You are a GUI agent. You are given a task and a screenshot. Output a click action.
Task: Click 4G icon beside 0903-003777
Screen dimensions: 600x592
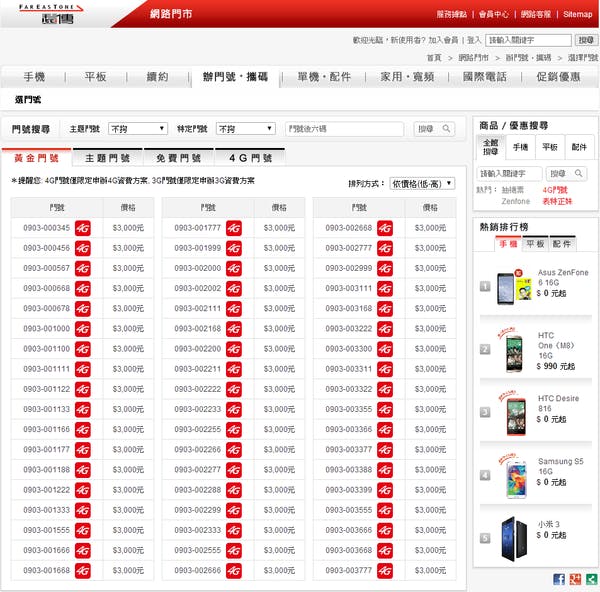[385, 571]
